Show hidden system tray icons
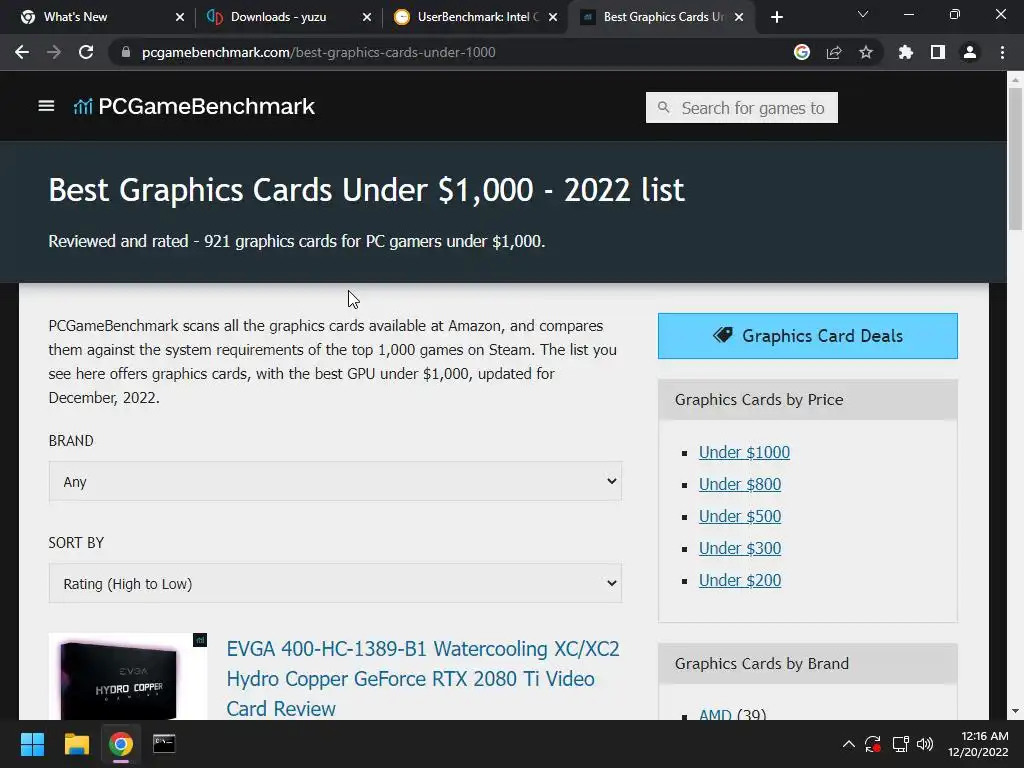The image size is (1024, 768). pyautogui.click(x=848, y=744)
